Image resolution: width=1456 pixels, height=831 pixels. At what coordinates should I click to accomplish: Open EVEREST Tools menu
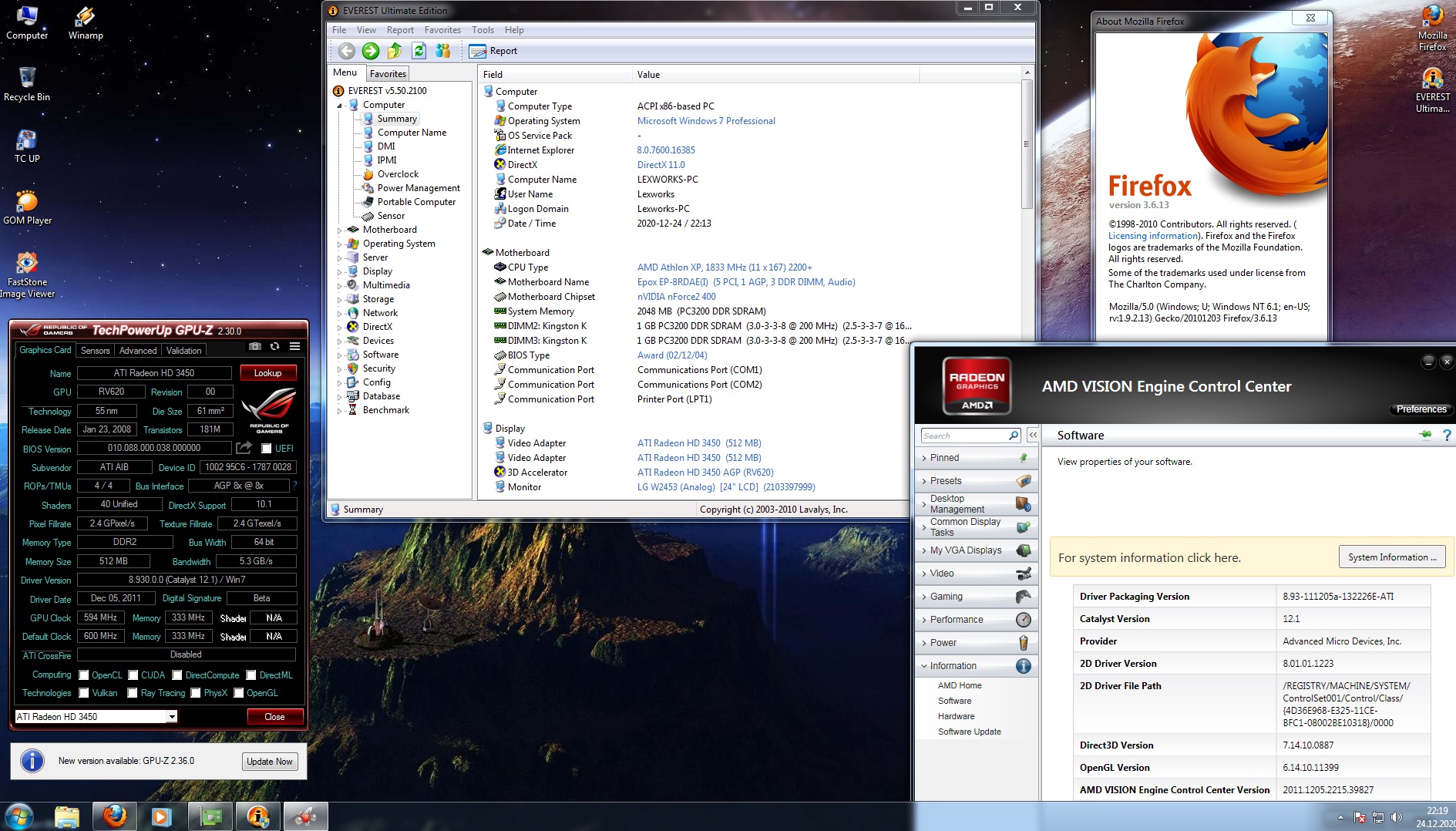tap(483, 30)
